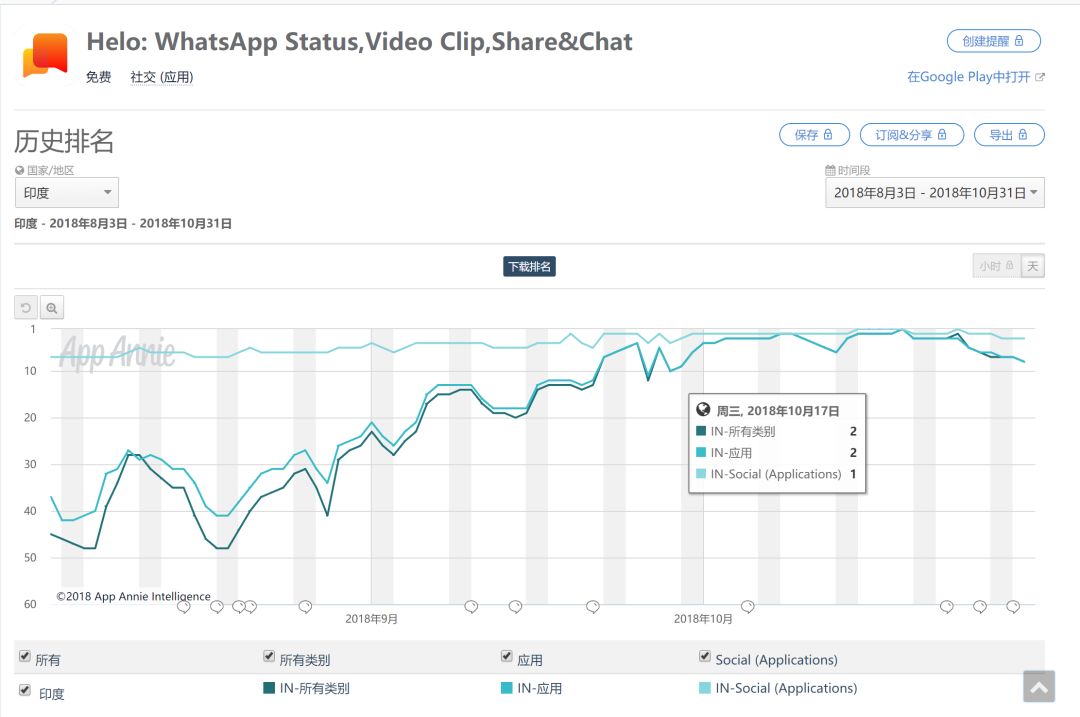The width and height of the screenshot is (1080, 717).
Task: Click the undo zoom reset icon
Action: [x=26, y=308]
